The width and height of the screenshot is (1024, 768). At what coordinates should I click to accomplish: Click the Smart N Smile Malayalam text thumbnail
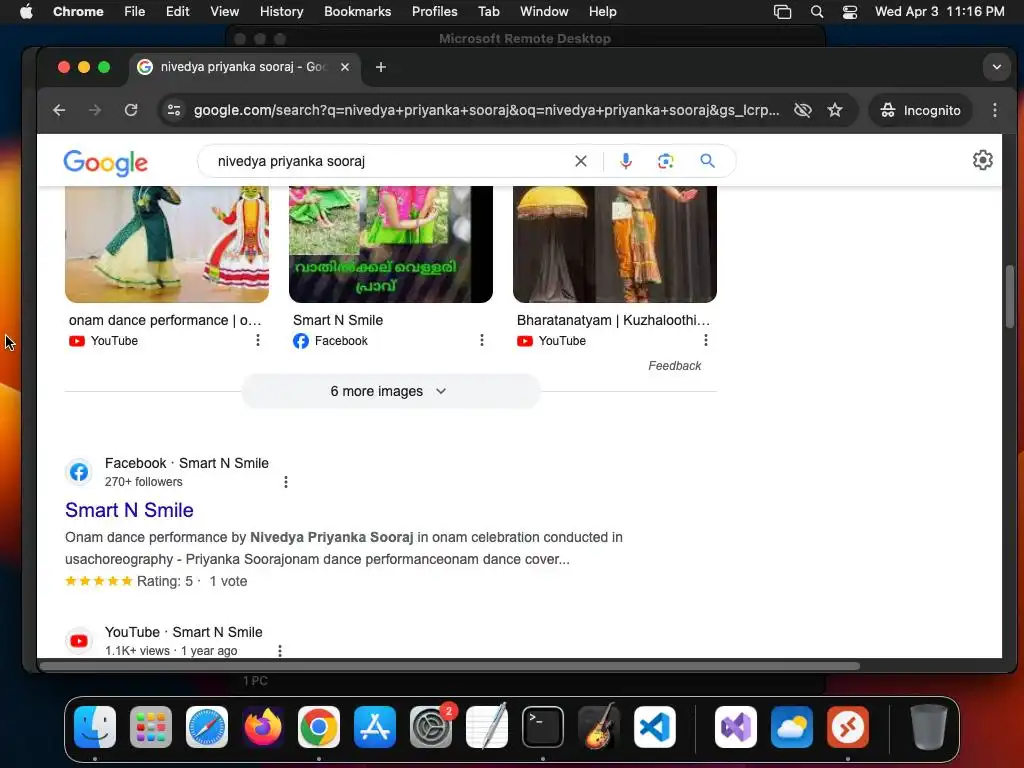click(391, 244)
